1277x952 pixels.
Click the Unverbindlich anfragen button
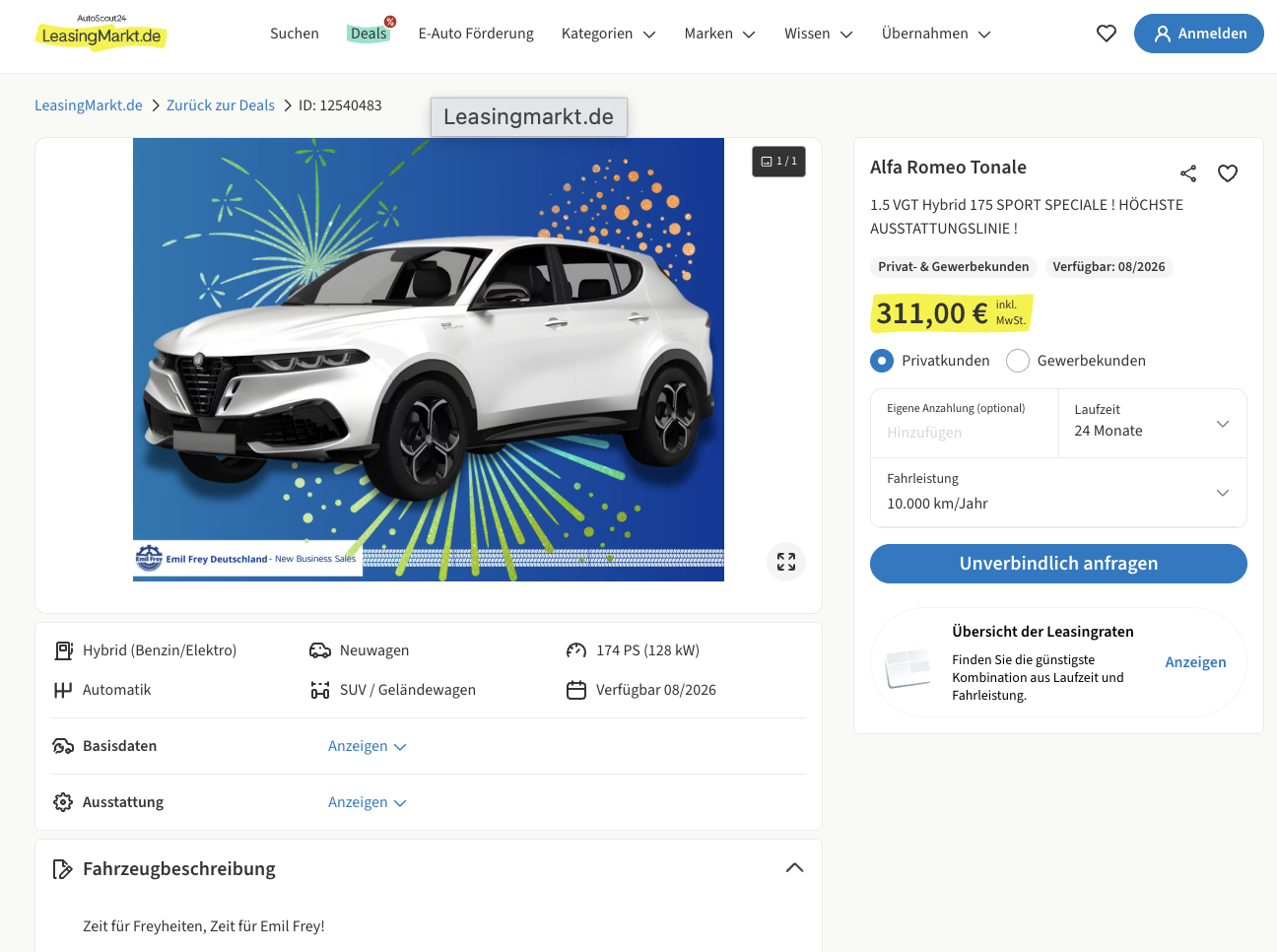pyautogui.click(x=1058, y=564)
